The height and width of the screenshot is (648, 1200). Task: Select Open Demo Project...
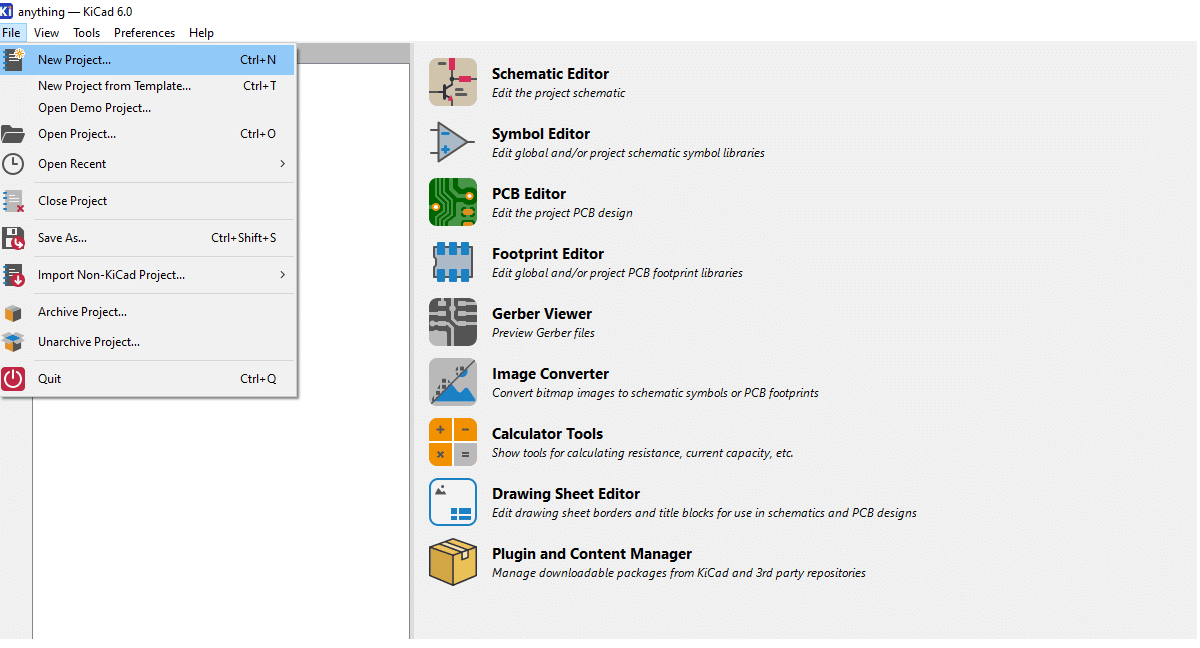coord(149,108)
